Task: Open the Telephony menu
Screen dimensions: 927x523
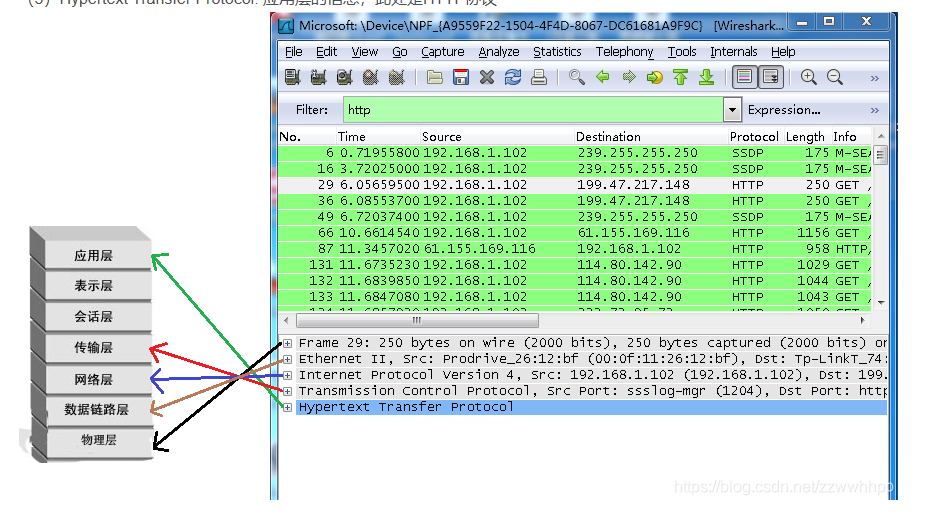Action: pos(624,52)
